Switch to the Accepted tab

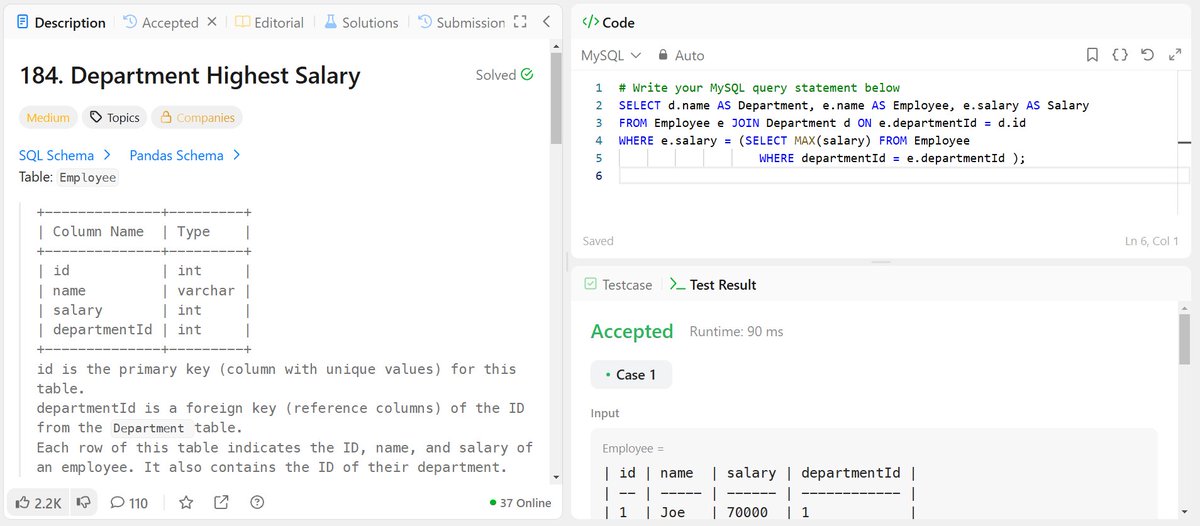tap(160, 22)
